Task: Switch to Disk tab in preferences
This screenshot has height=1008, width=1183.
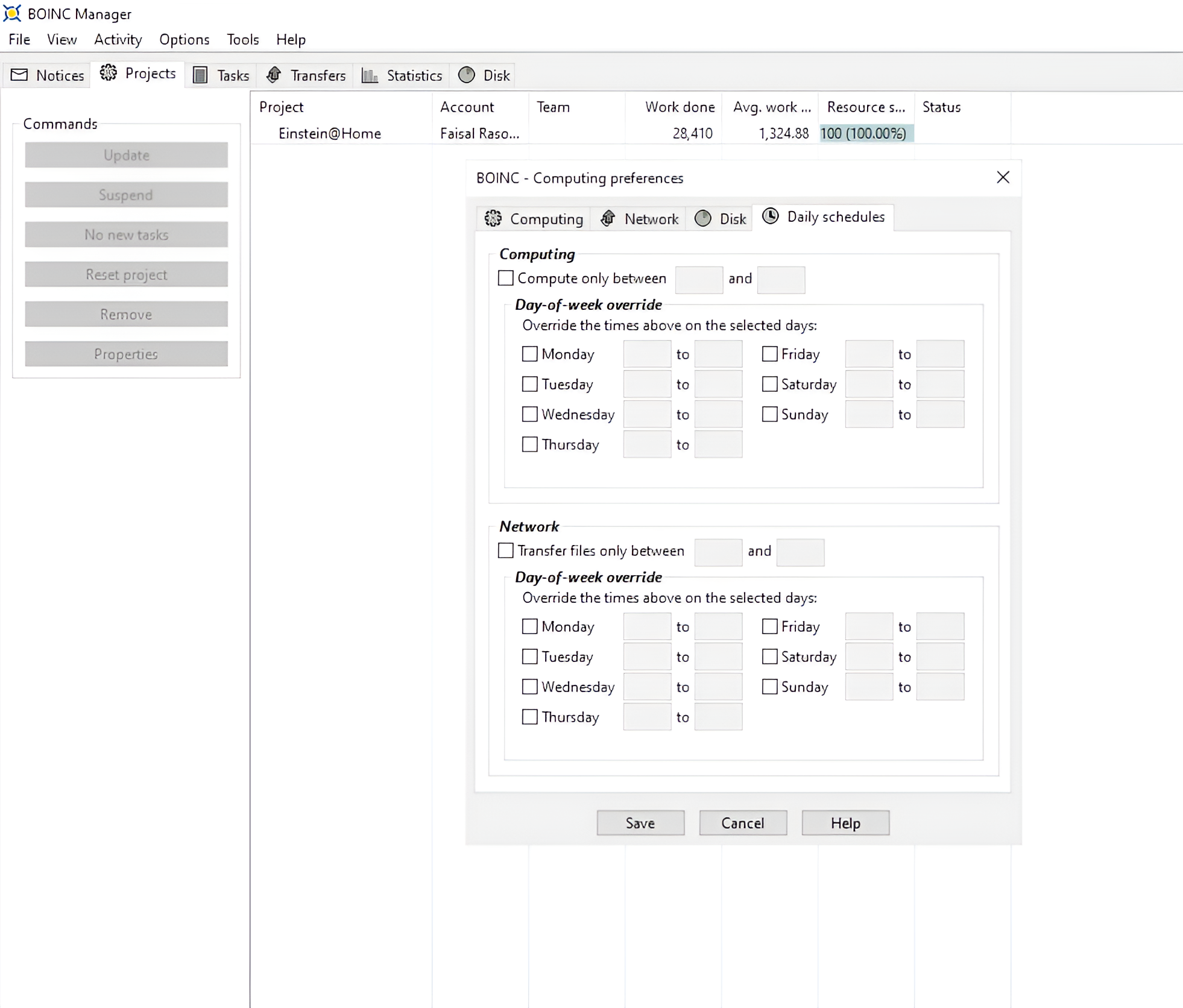Action: pos(721,218)
